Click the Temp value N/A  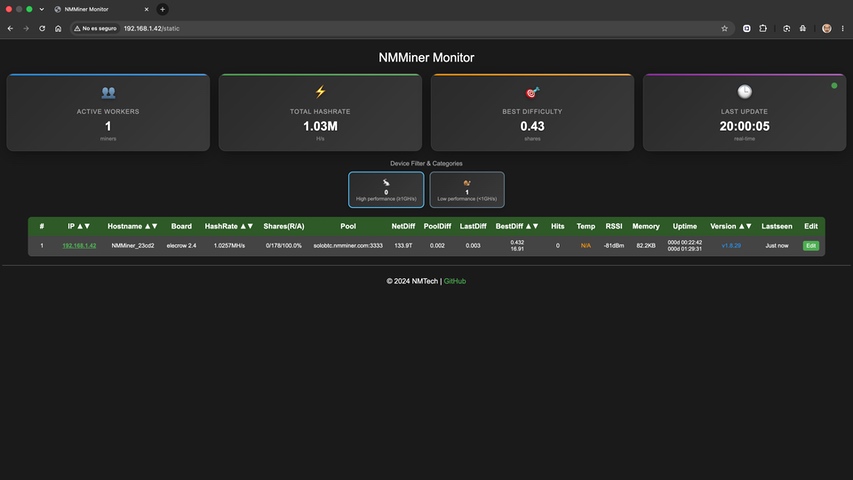(x=585, y=245)
